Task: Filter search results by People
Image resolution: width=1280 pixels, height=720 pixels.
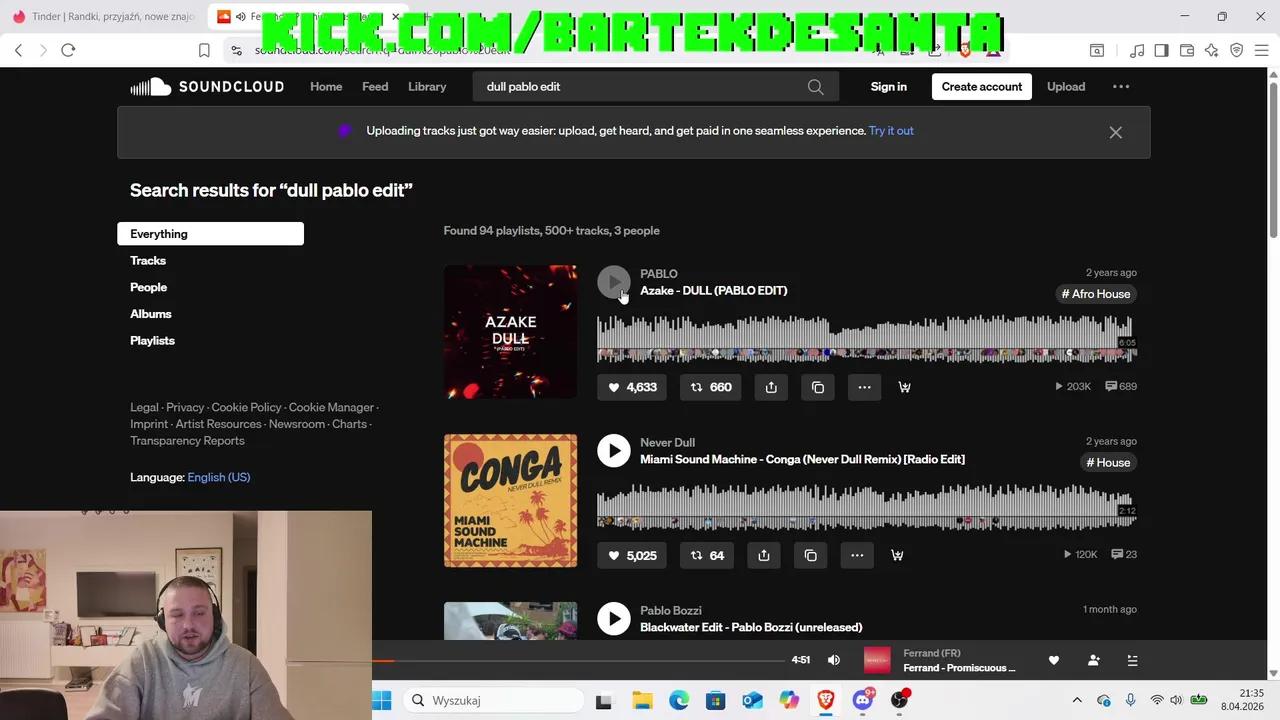Action: [x=148, y=287]
